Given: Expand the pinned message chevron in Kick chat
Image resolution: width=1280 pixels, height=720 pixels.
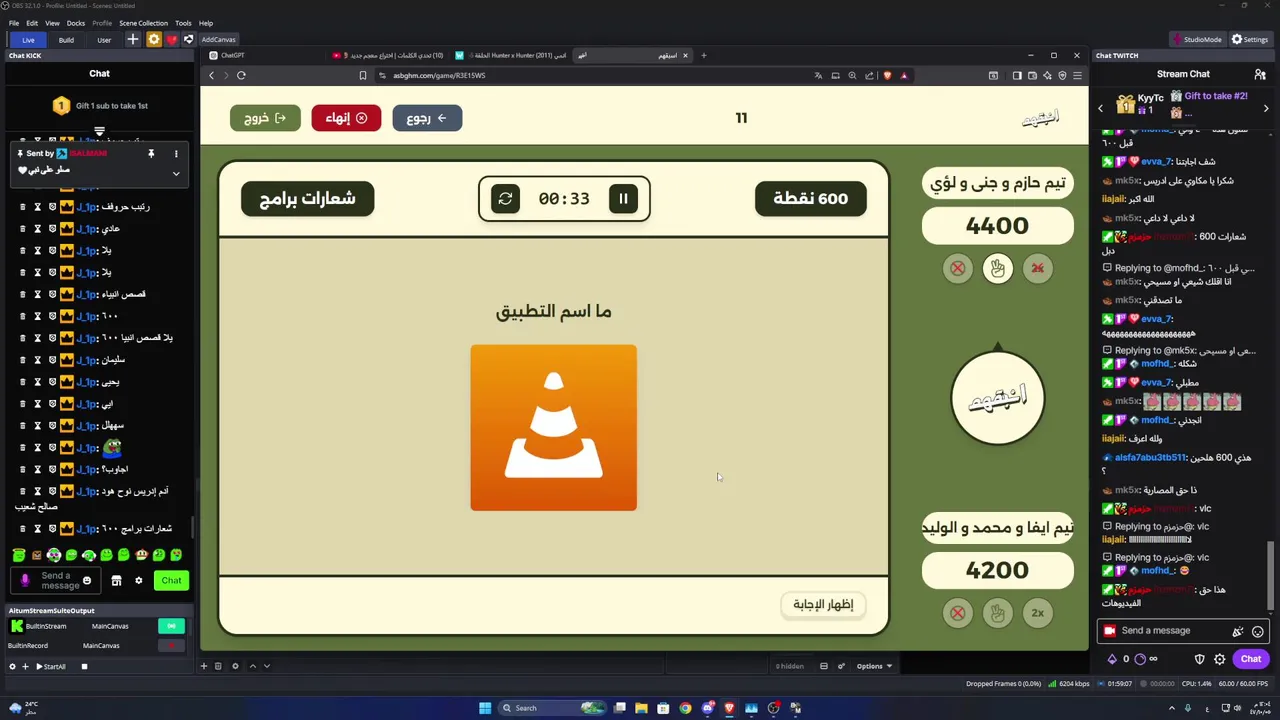Looking at the screenshot, I should [x=176, y=173].
